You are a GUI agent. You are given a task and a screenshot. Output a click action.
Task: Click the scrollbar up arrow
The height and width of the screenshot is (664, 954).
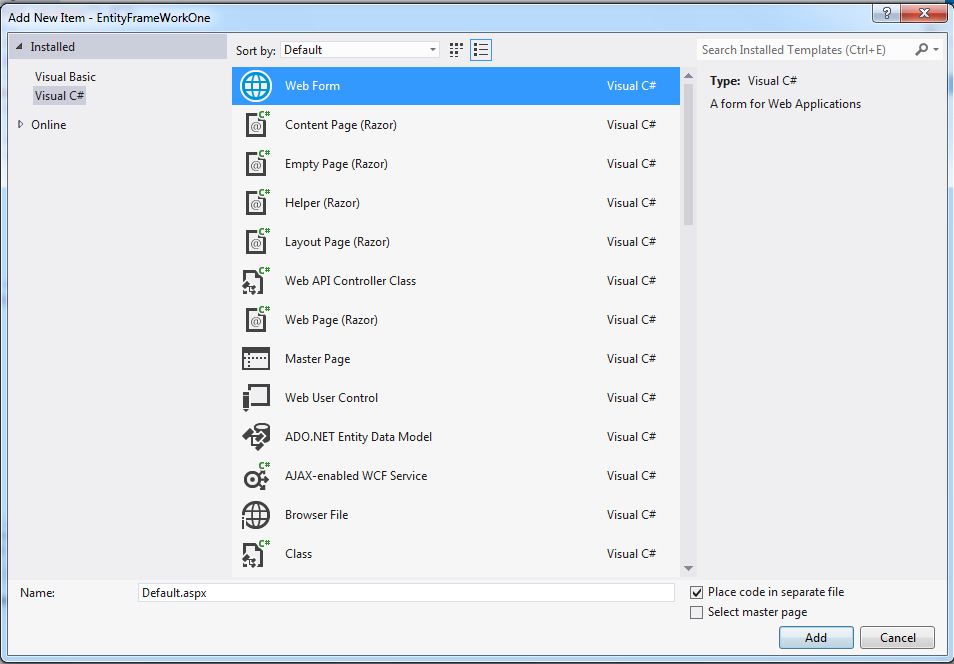click(688, 76)
